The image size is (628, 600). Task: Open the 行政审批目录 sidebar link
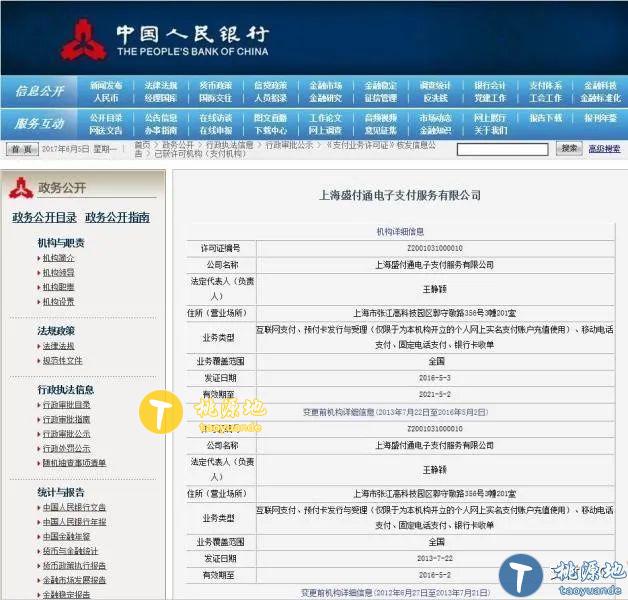[66, 405]
